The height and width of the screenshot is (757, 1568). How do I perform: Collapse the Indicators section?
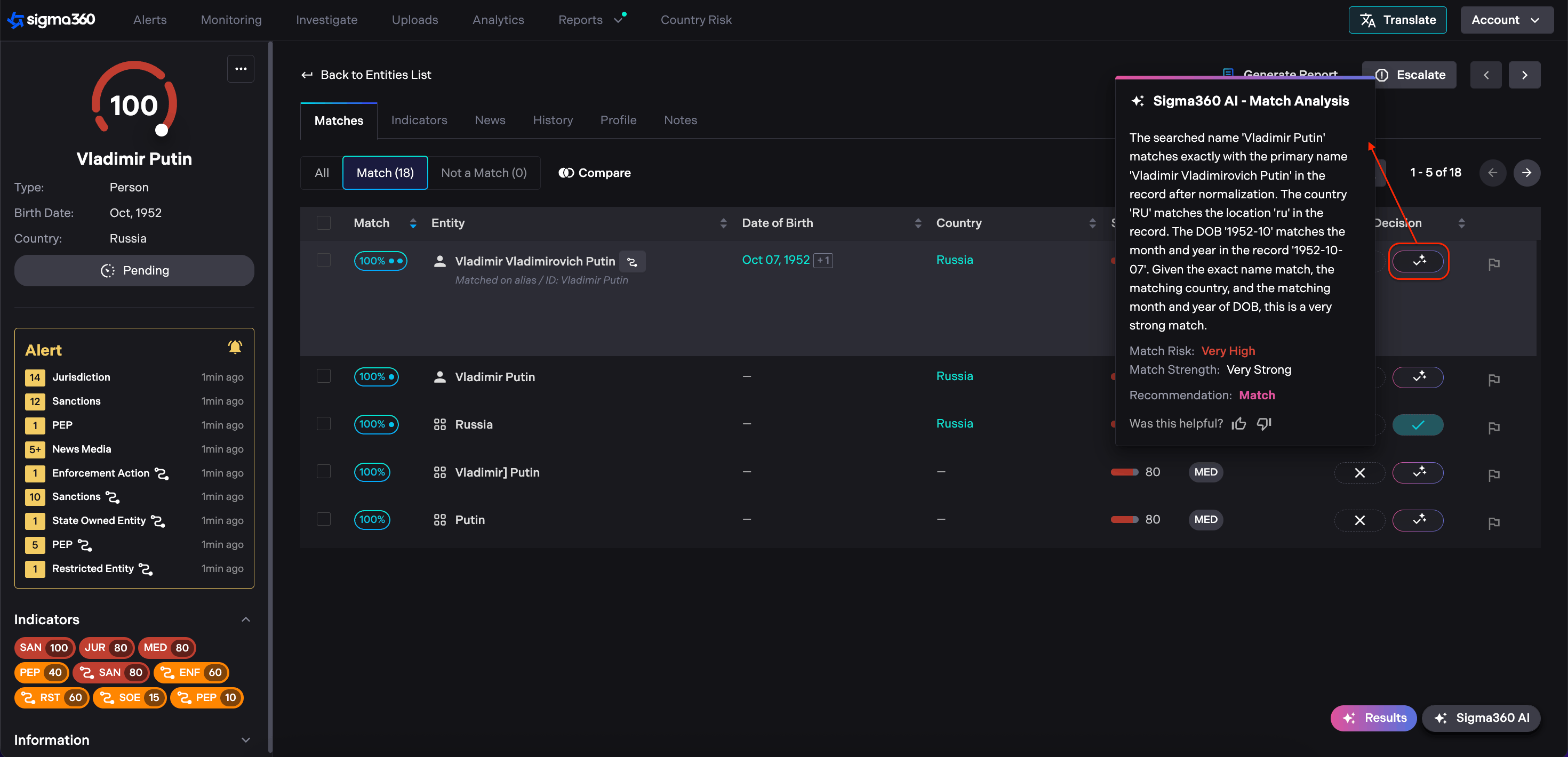pyautogui.click(x=246, y=619)
